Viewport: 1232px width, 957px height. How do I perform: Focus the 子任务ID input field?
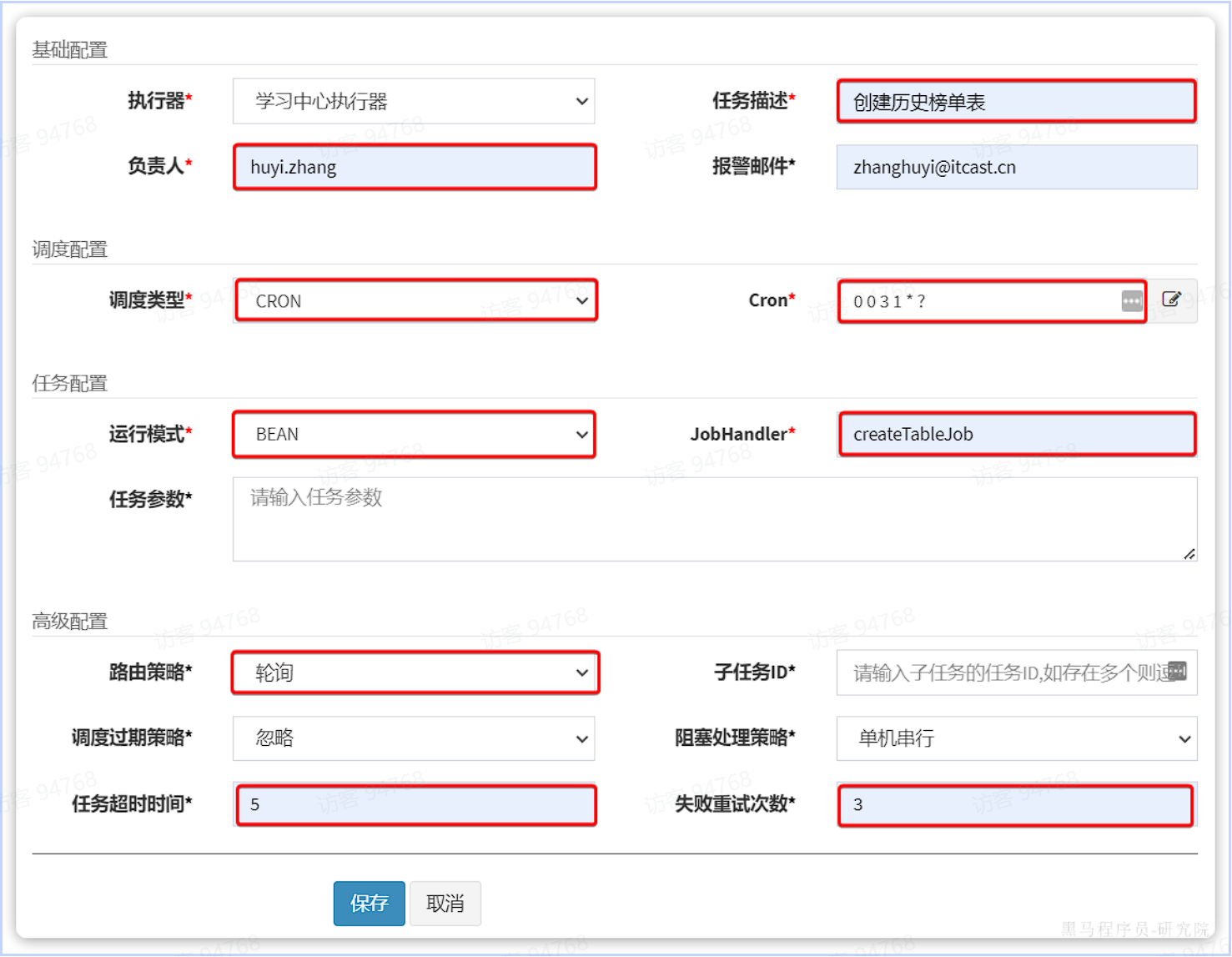(x=1017, y=672)
